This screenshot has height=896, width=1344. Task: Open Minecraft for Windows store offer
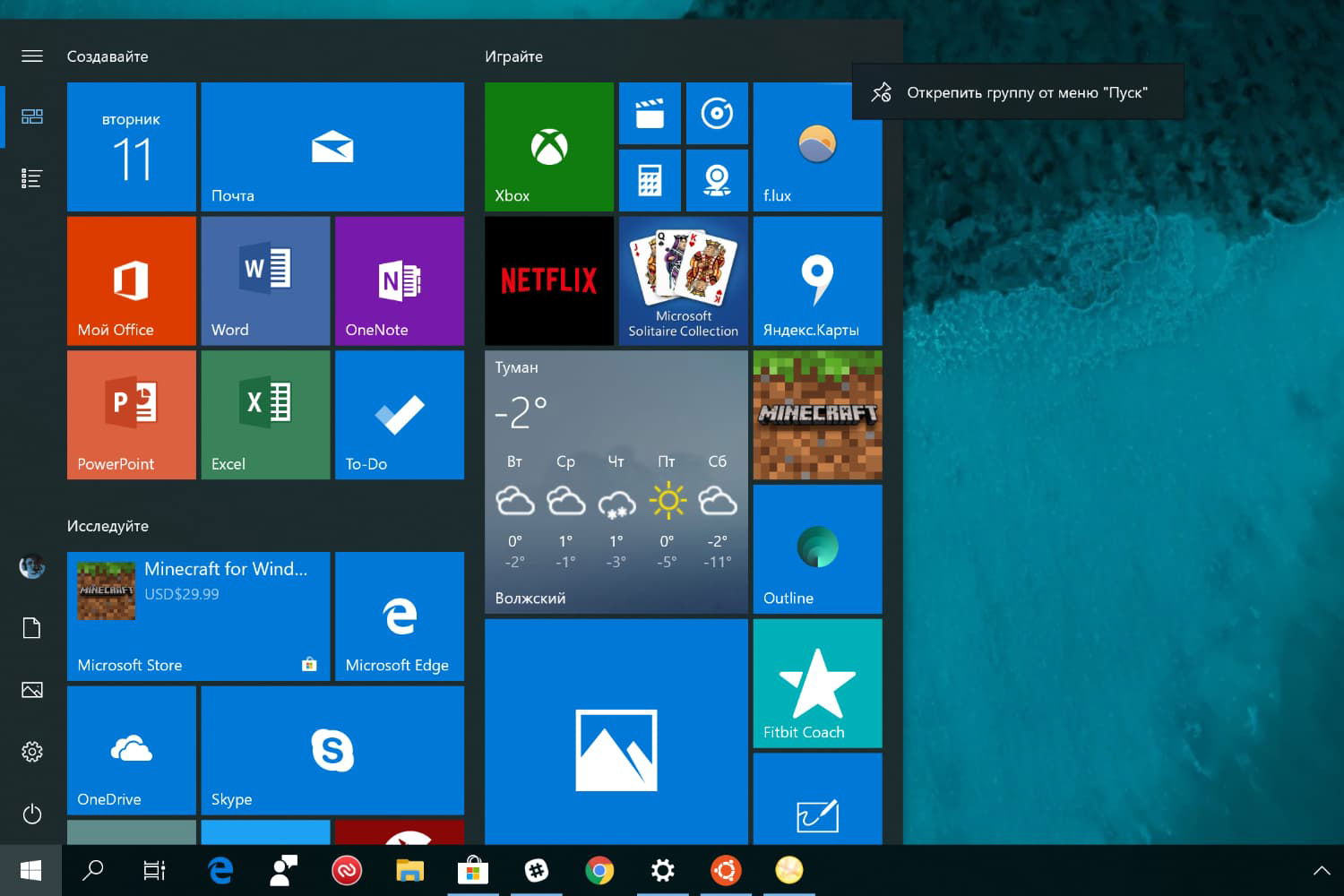click(198, 616)
